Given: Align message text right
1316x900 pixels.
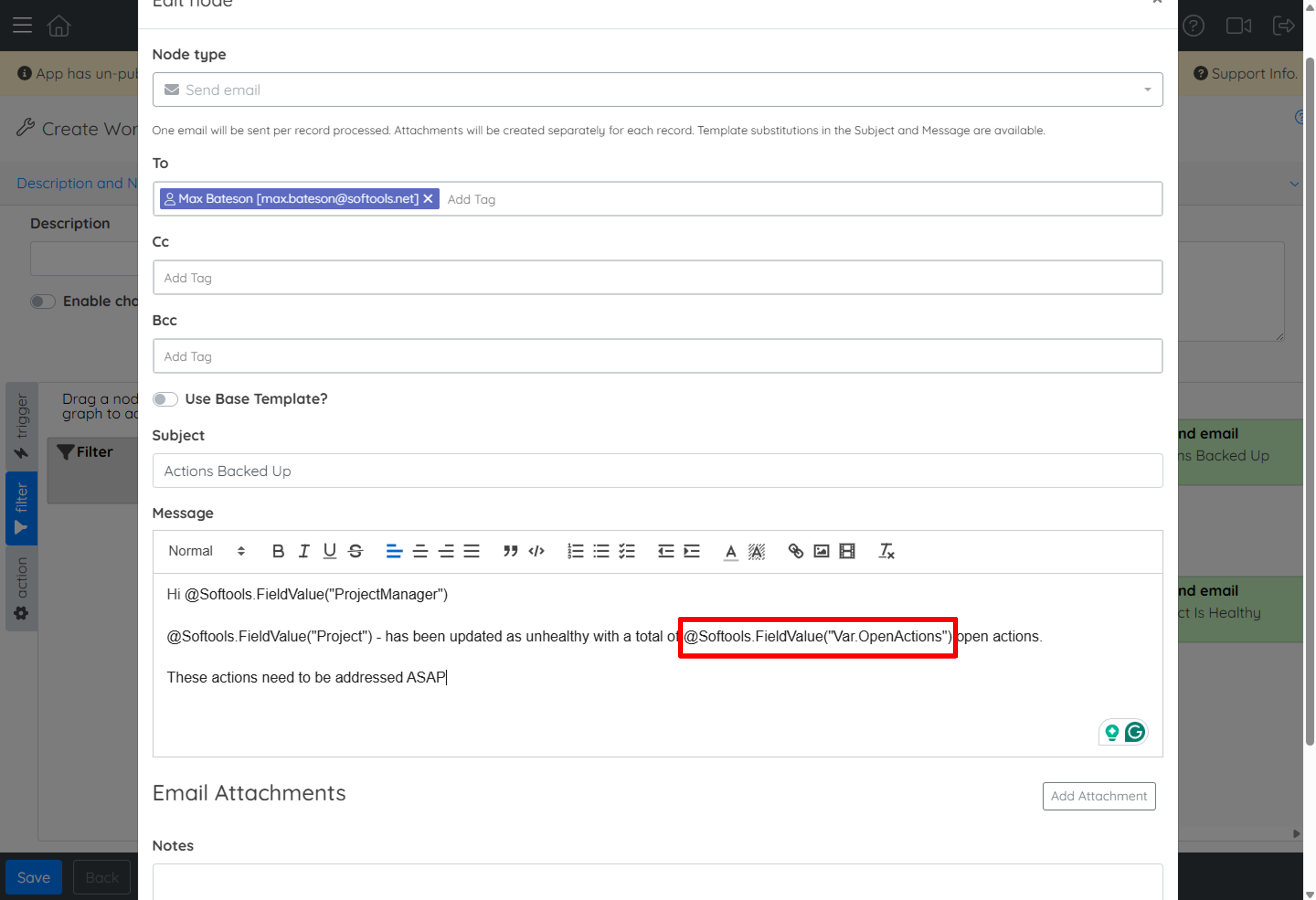Looking at the screenshot, I should click(446, 551).
